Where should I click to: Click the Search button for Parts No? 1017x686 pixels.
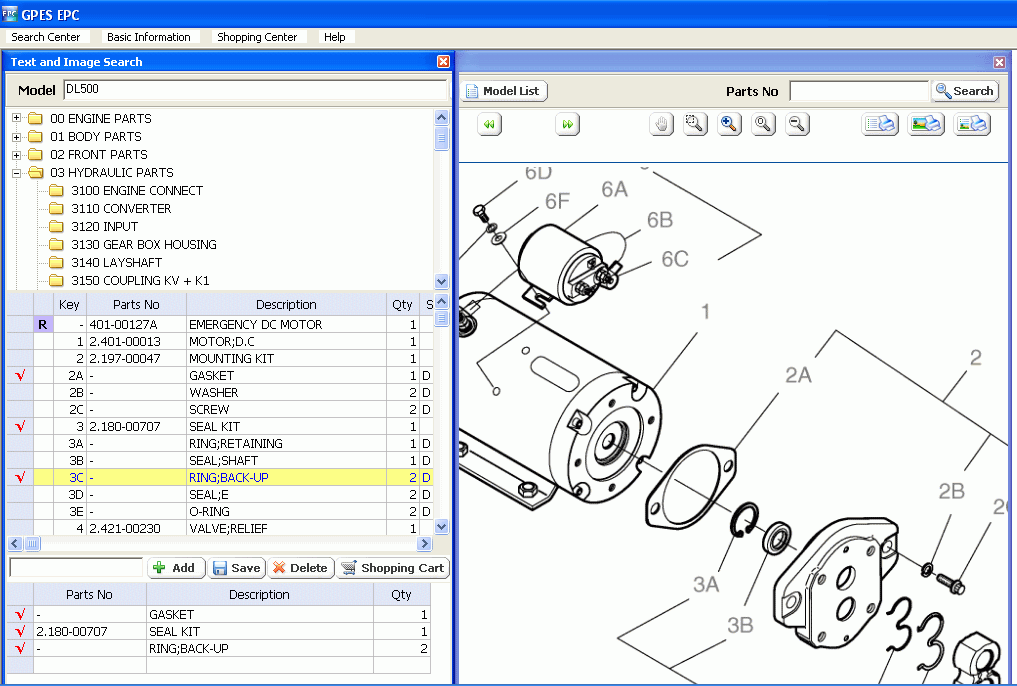point(963,91)
